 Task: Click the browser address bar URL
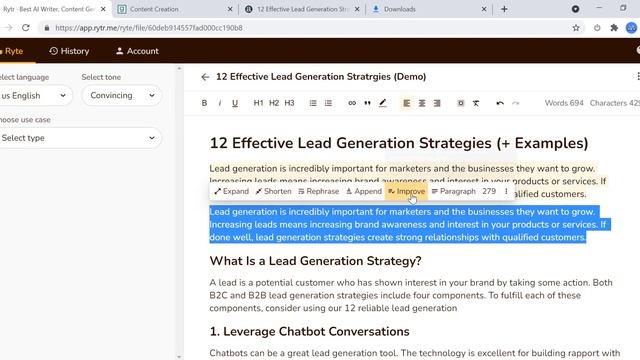coord(149,28)
